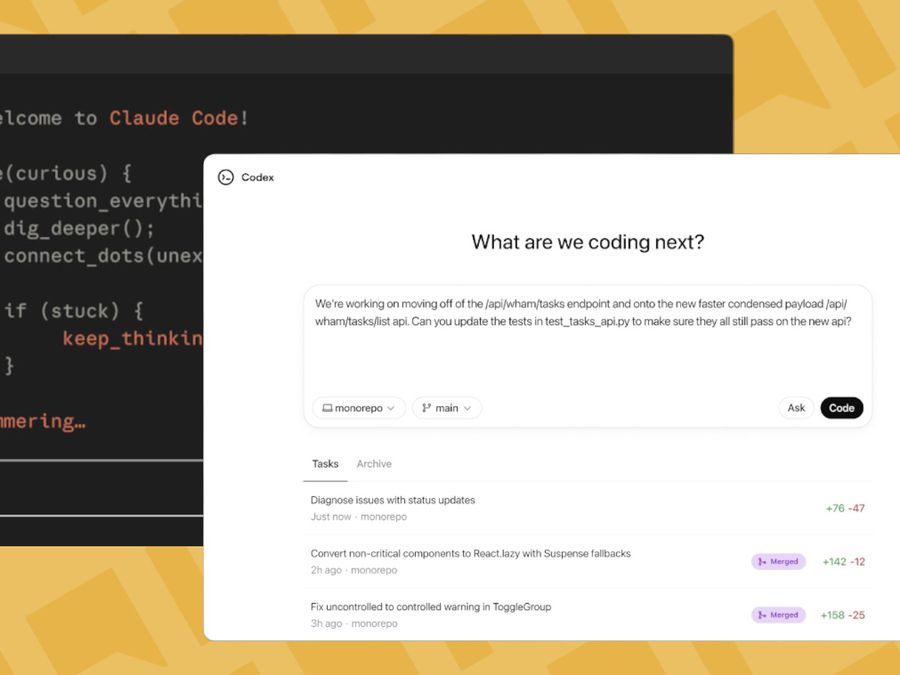Image resolution: width=900 pixels, height=675 pixels.
Task: Click merge icon on React.lazy task badge
Action: click(762, 561)
